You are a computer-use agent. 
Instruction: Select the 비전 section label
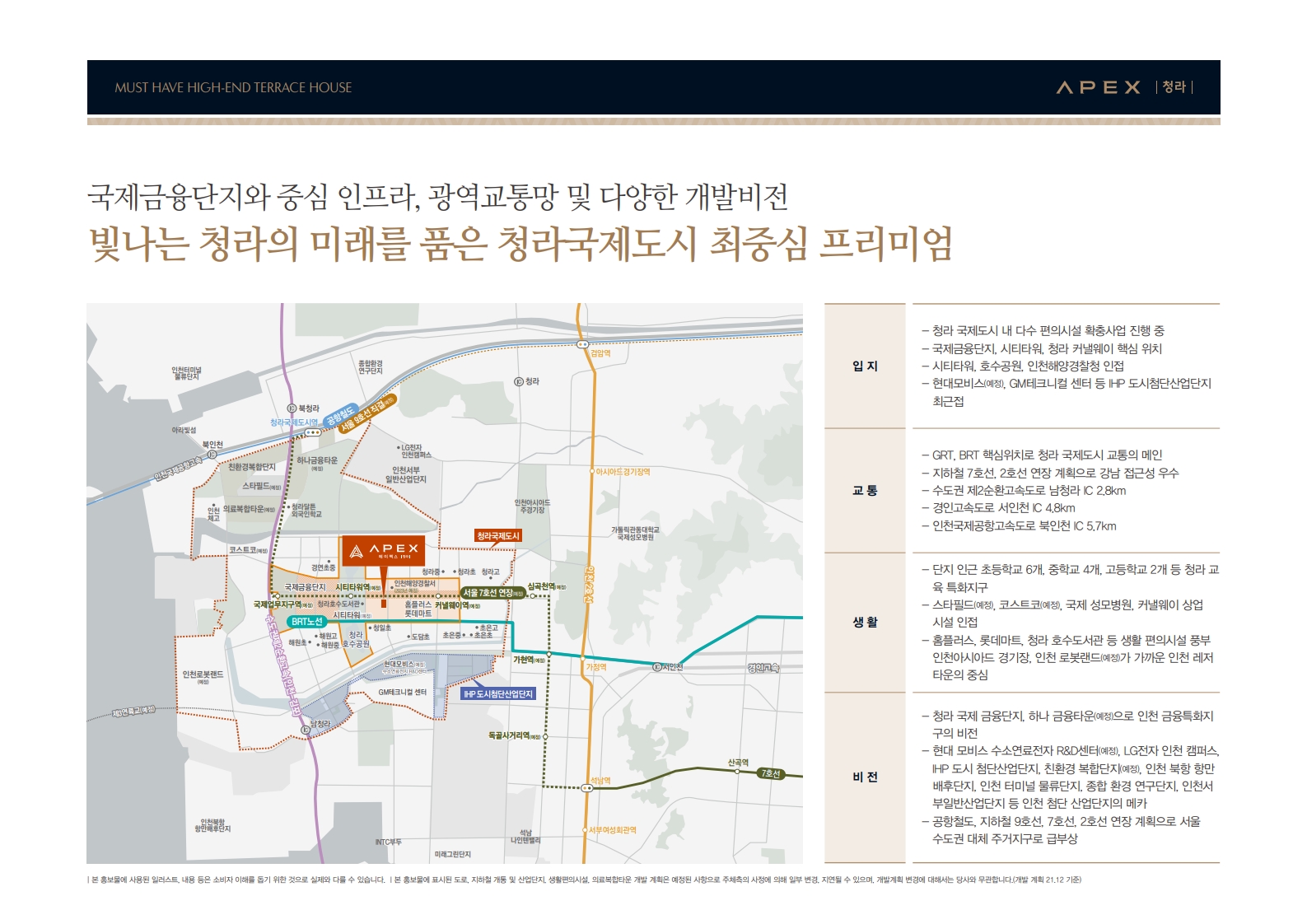point(865,777)
